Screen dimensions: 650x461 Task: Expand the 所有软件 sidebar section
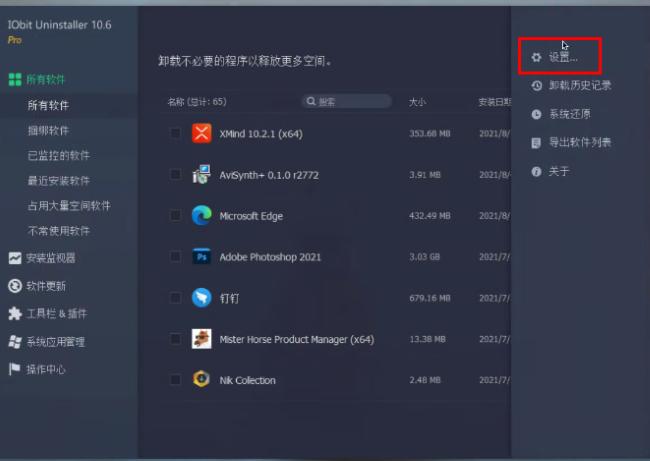[x=45, y=79]
